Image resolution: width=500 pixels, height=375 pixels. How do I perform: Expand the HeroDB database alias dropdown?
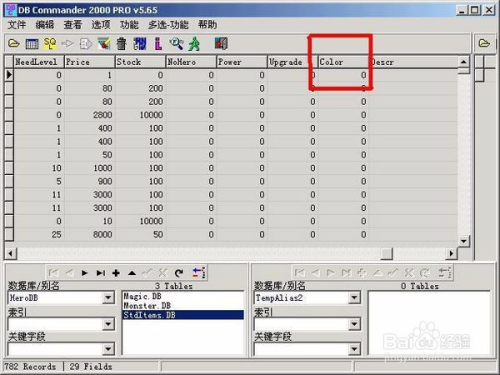coord(108,297)
